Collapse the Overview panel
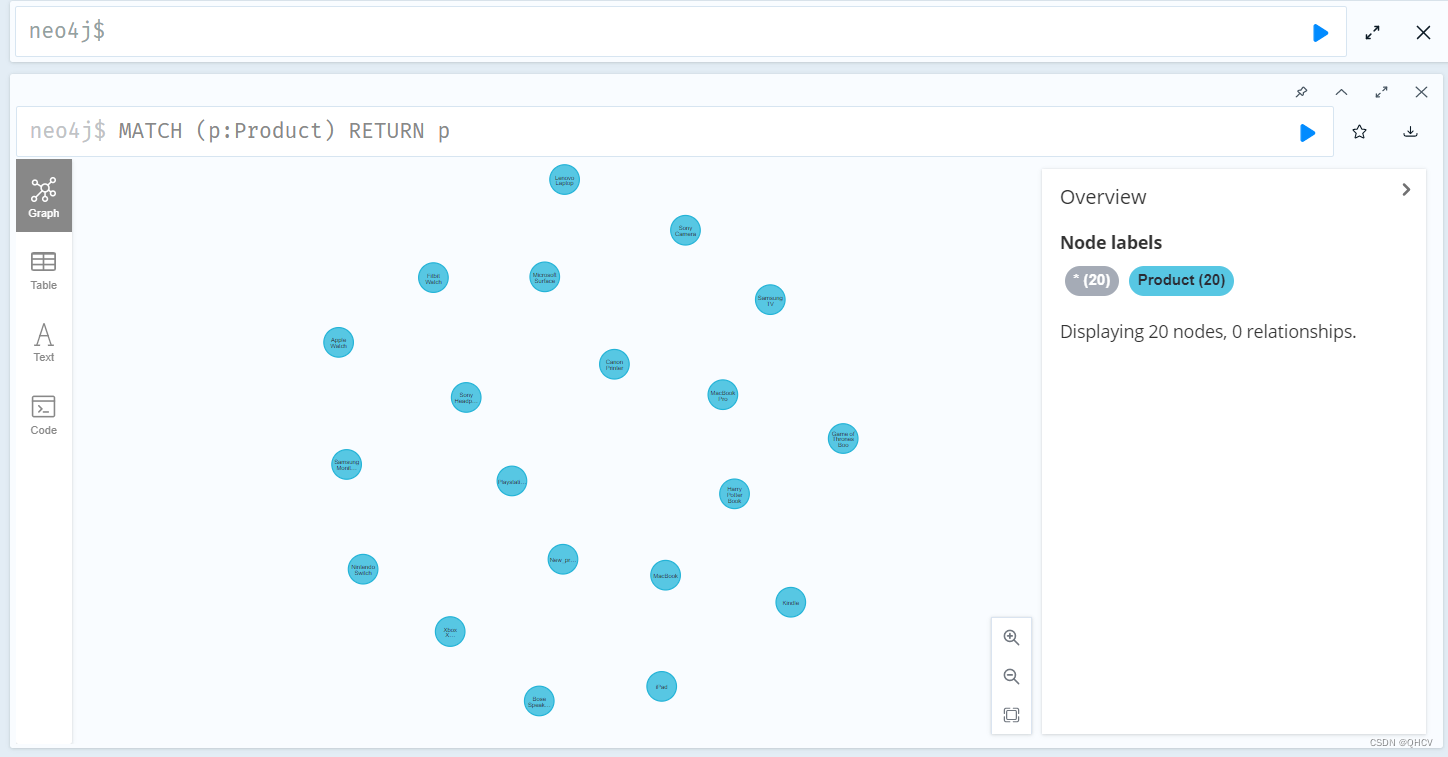 (x=1406, y=189)
